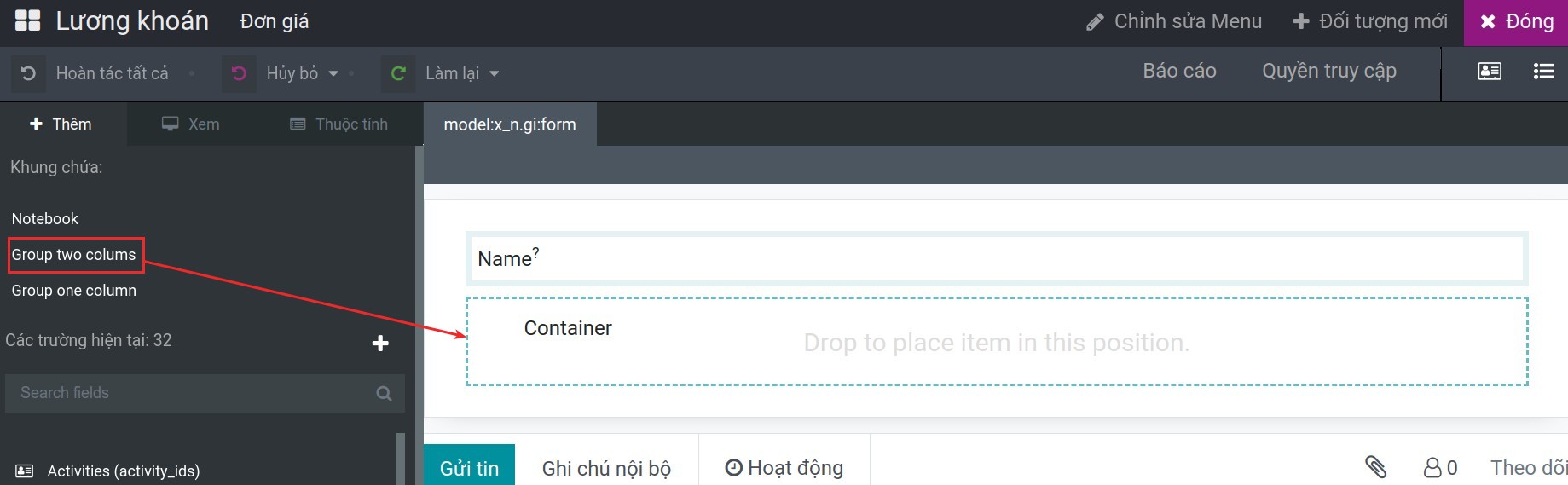Viewport: 1568px width, 485px height.
Task: Select the Group two colums container
Action: 74,255
